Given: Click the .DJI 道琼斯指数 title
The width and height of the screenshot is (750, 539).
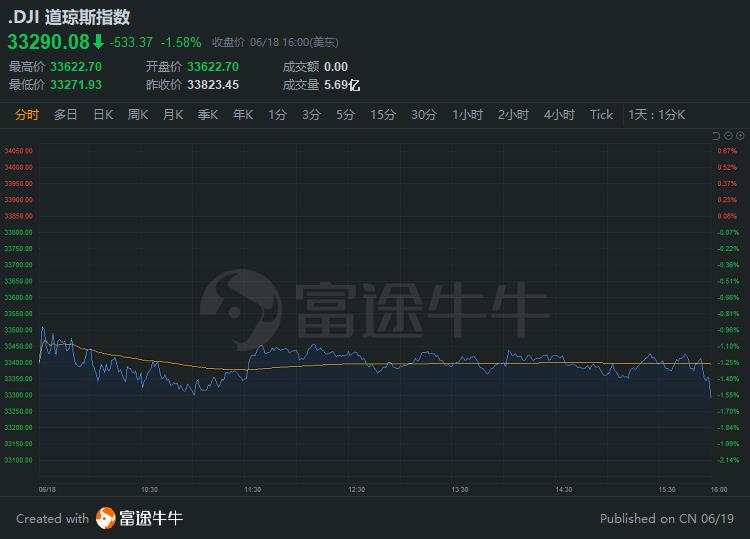Looking at the screenshot, I should (69, 17).
